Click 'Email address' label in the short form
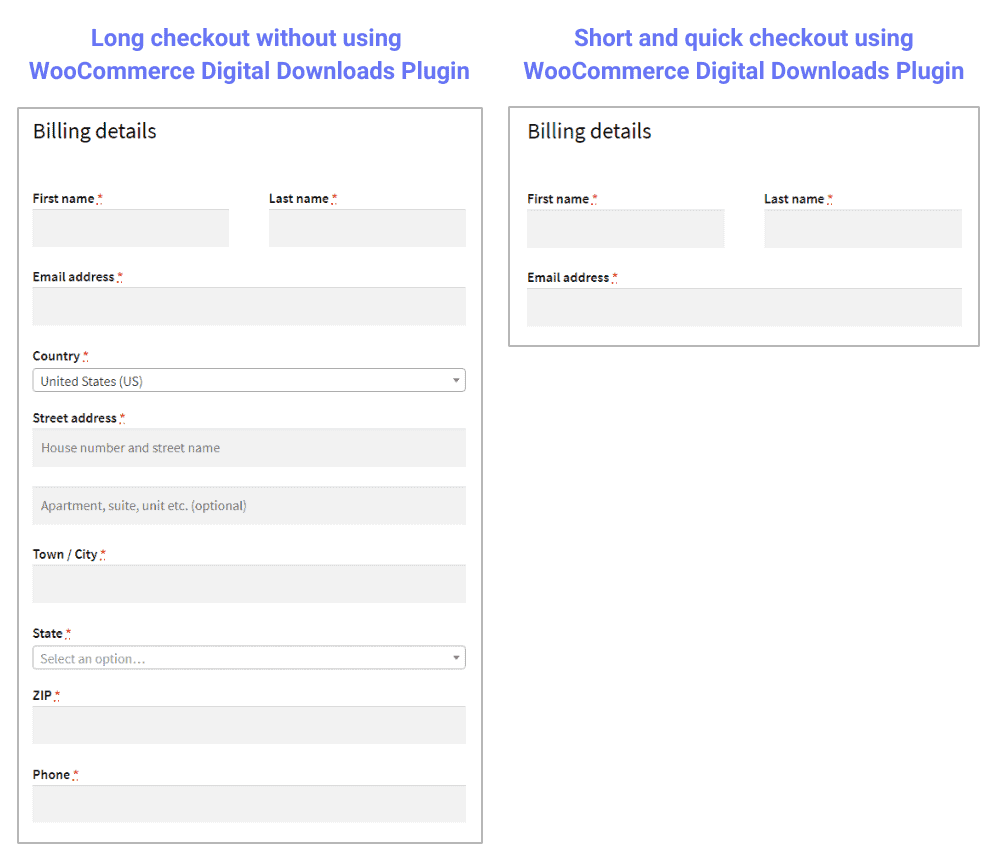Viewport: 994px width, 855px height. click(568, 278)
